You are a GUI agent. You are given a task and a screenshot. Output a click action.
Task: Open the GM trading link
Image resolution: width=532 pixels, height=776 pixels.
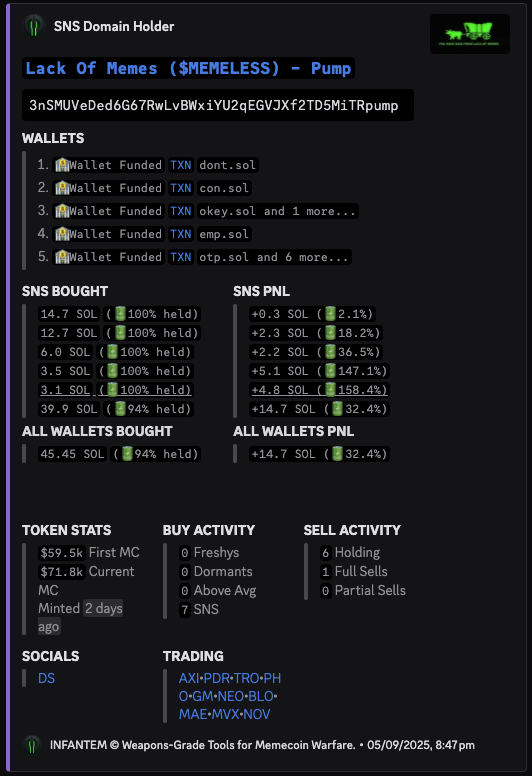202,696
